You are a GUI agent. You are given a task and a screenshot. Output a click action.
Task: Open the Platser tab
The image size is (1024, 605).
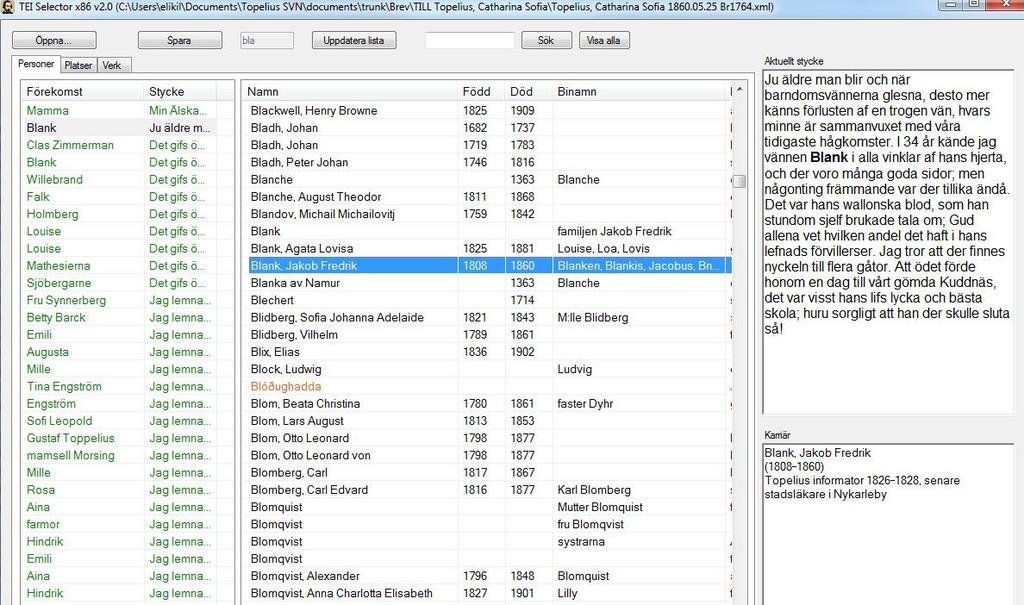(x=78, y=65)
